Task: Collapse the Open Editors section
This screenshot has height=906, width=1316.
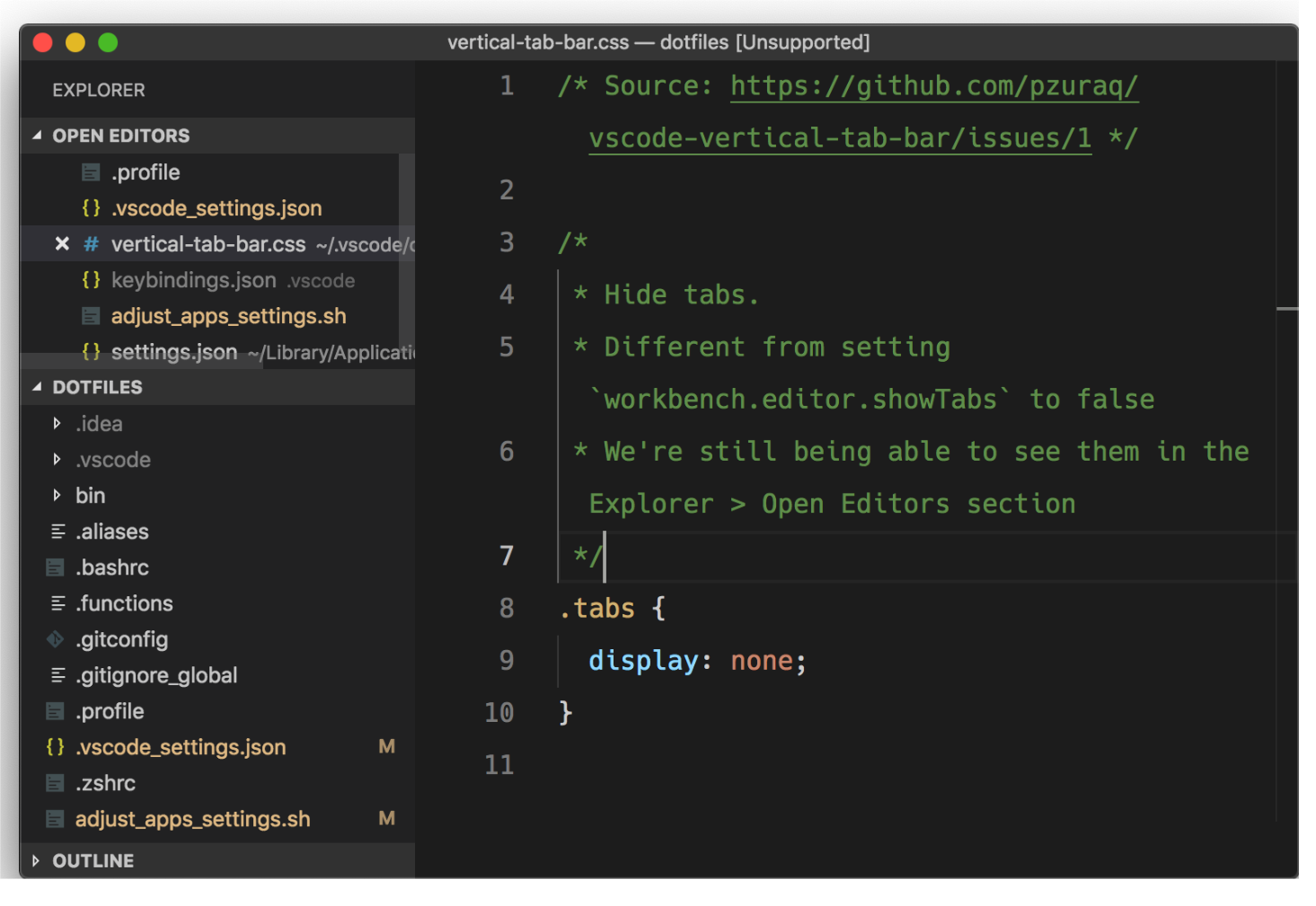Action: [x=217, y=136]
